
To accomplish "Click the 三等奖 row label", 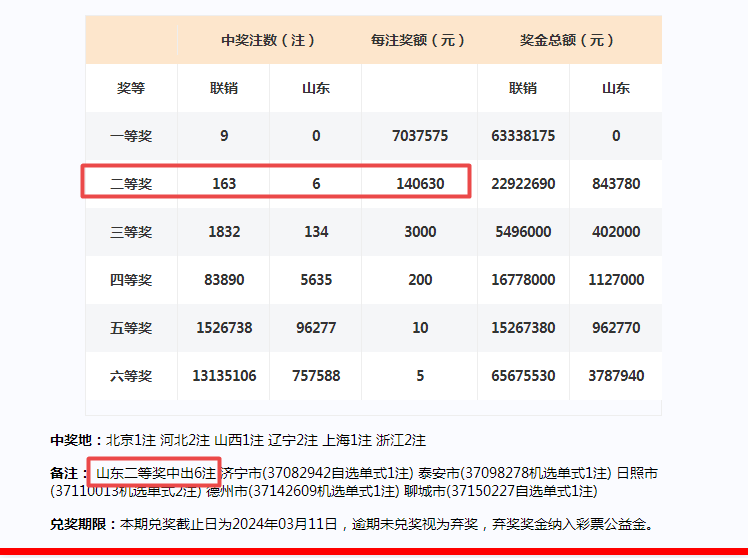I will tap(131, 232).
